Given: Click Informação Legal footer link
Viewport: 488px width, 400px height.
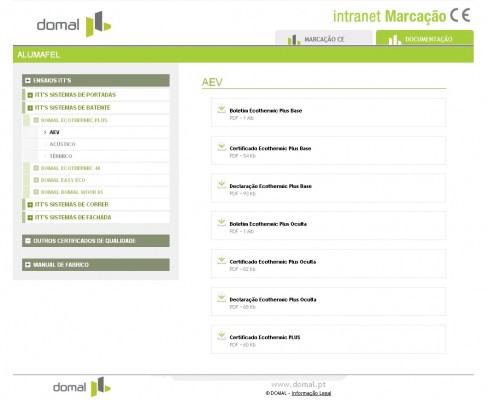Looking at the screenshot, I should pyautogui.click(x=311, y=393).
